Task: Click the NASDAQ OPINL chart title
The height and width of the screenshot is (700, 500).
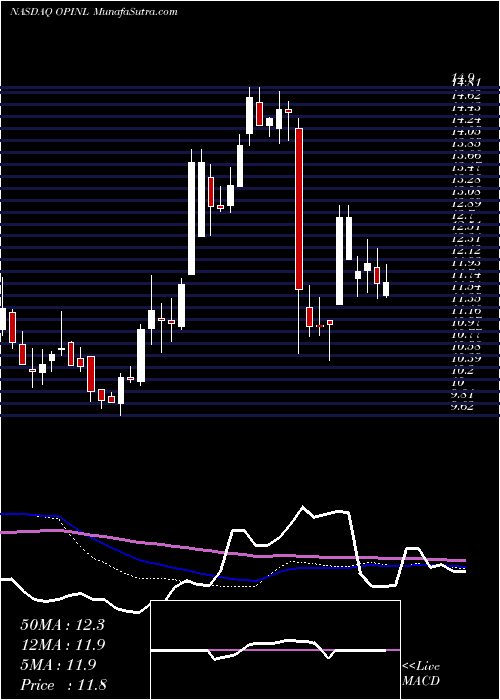Action: point(94,12)
